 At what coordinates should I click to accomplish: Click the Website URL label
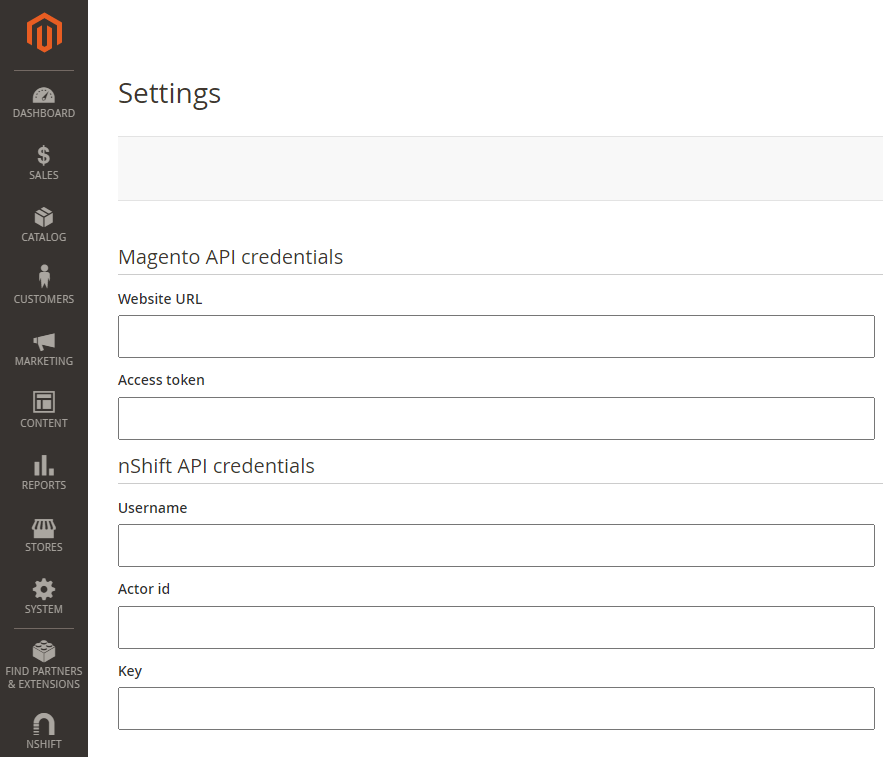160,299
